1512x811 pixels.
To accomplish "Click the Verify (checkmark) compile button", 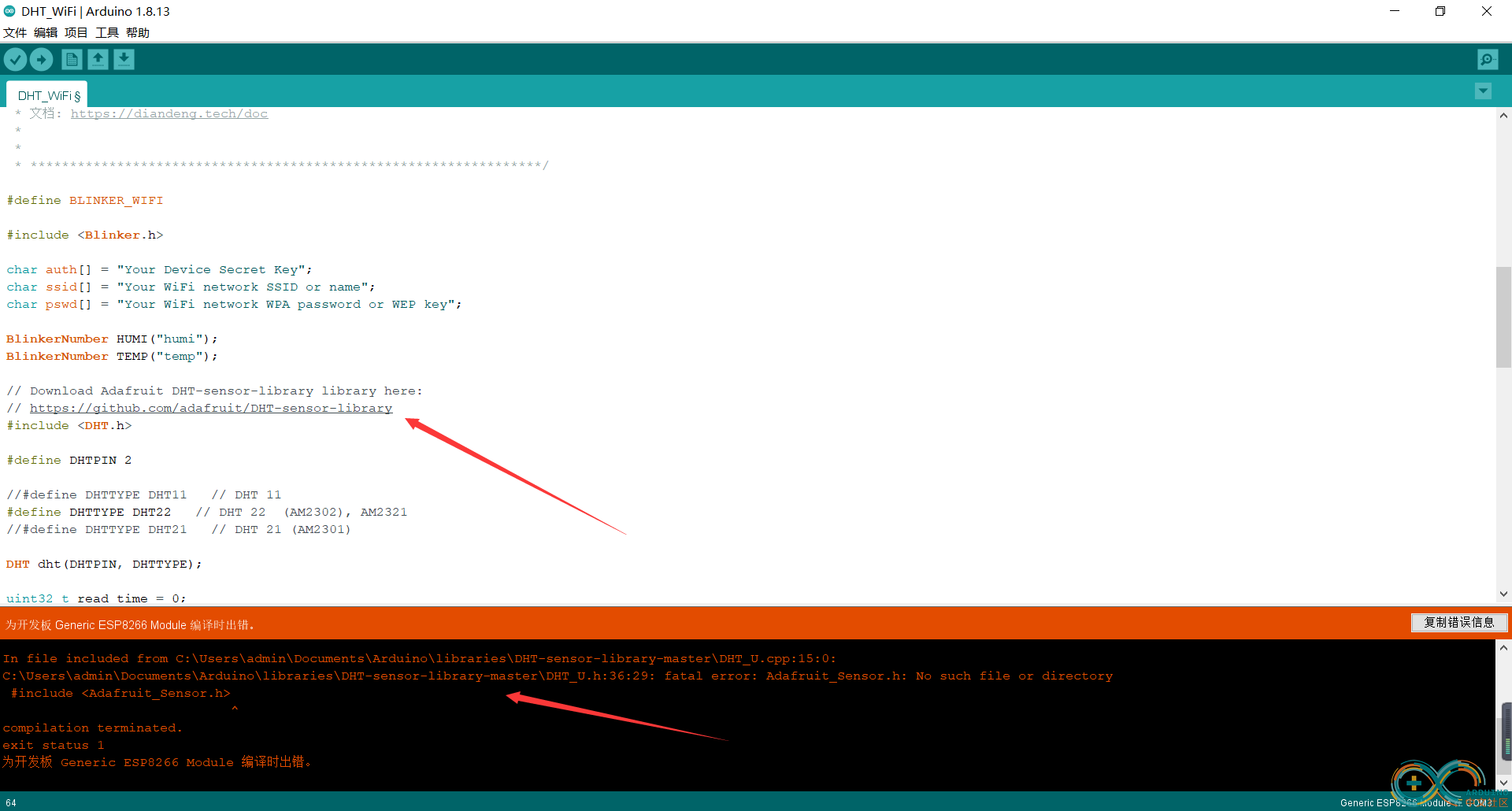I will [x=15, y=59].
